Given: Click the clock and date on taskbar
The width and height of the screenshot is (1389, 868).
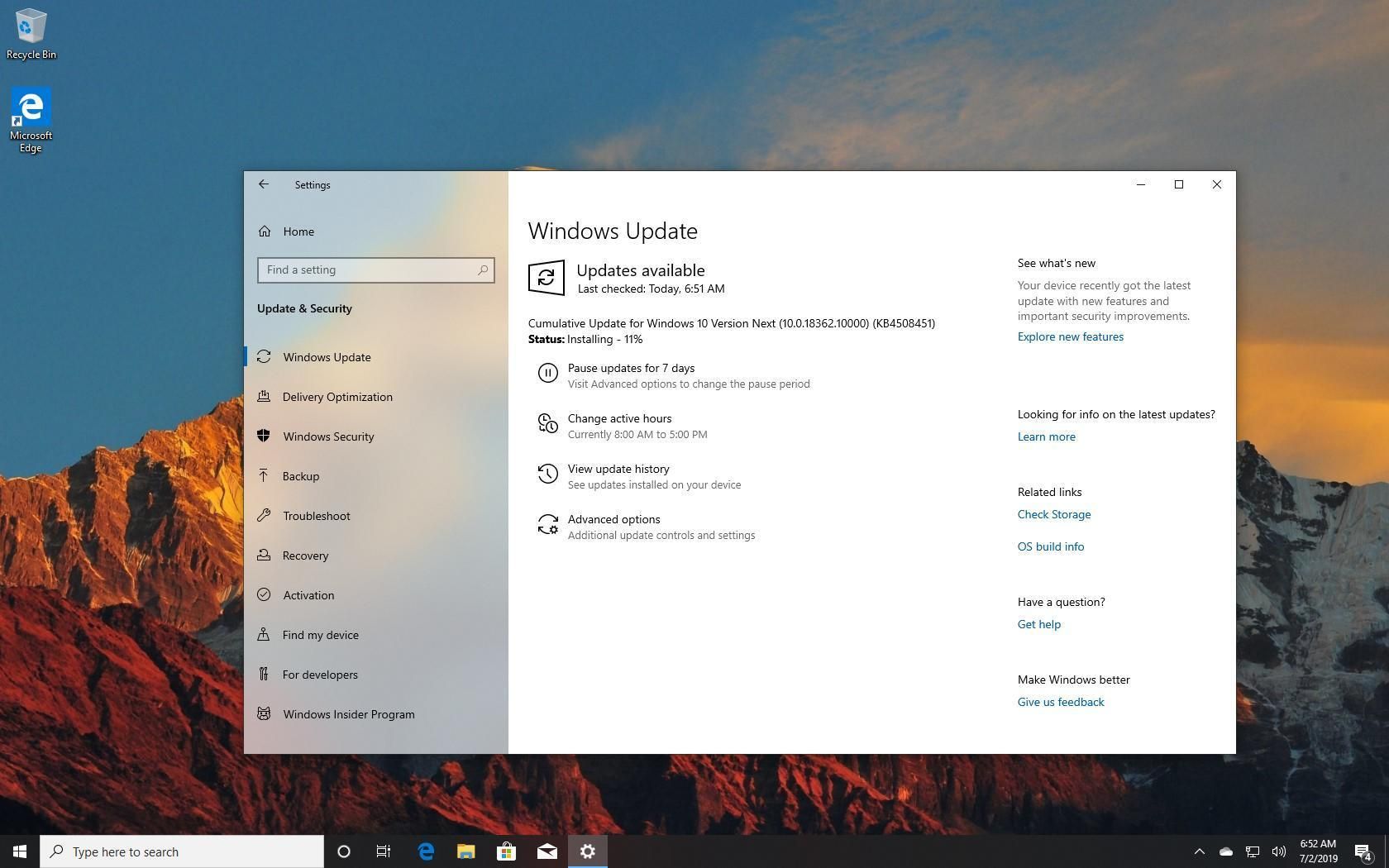Looking at the screenshot, I should point(1318,851).
